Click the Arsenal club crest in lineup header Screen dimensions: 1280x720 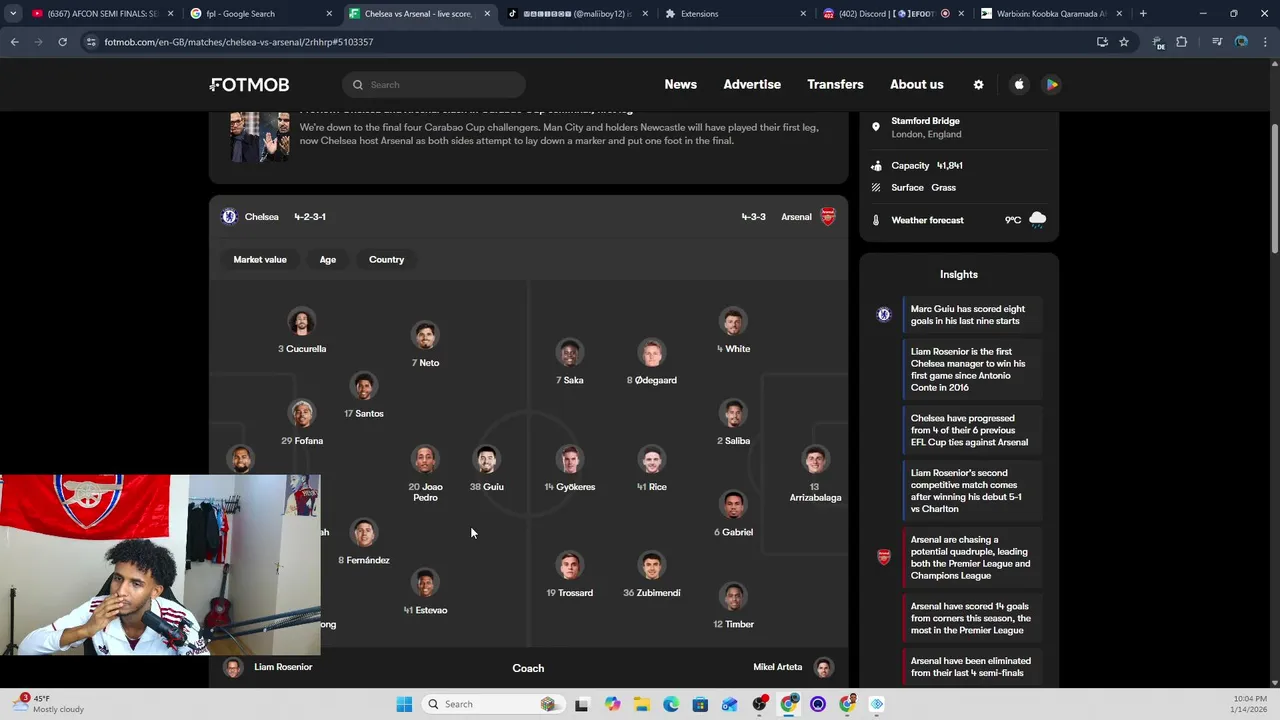(x=828, y=217)
